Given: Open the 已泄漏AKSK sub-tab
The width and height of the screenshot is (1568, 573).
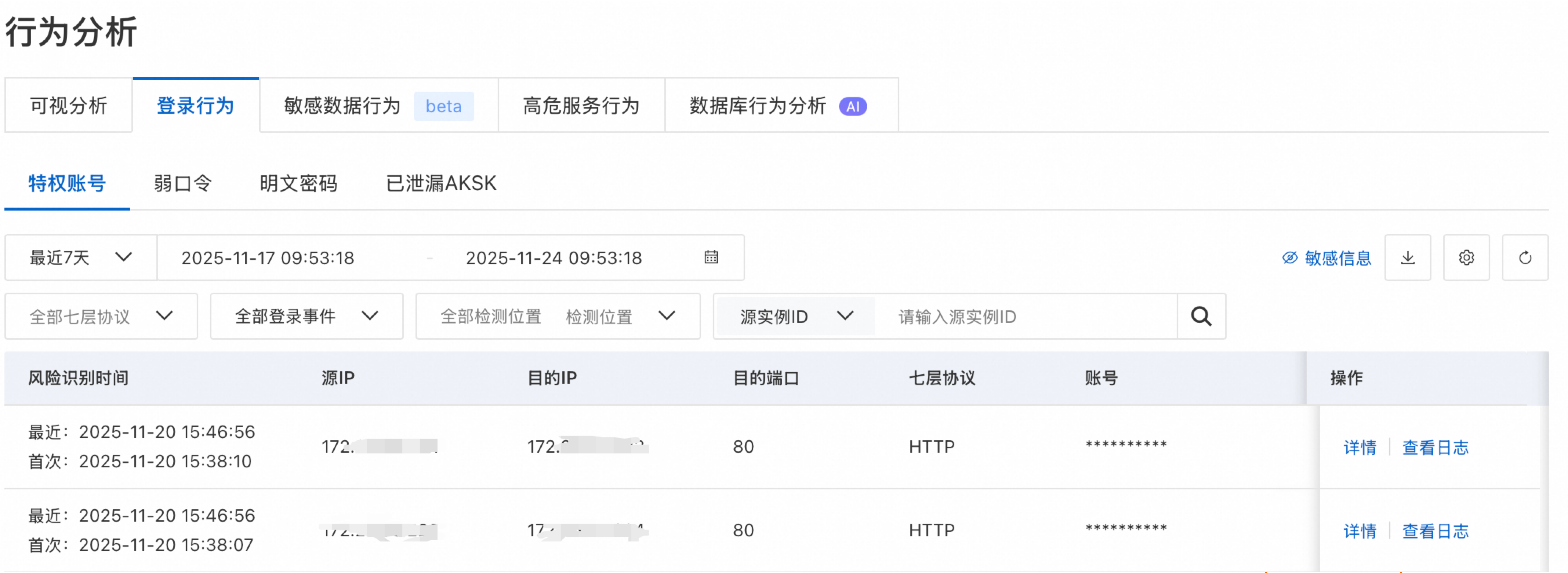Looking at the screenshot, I should pyautogui.click(x=441, y=183).
